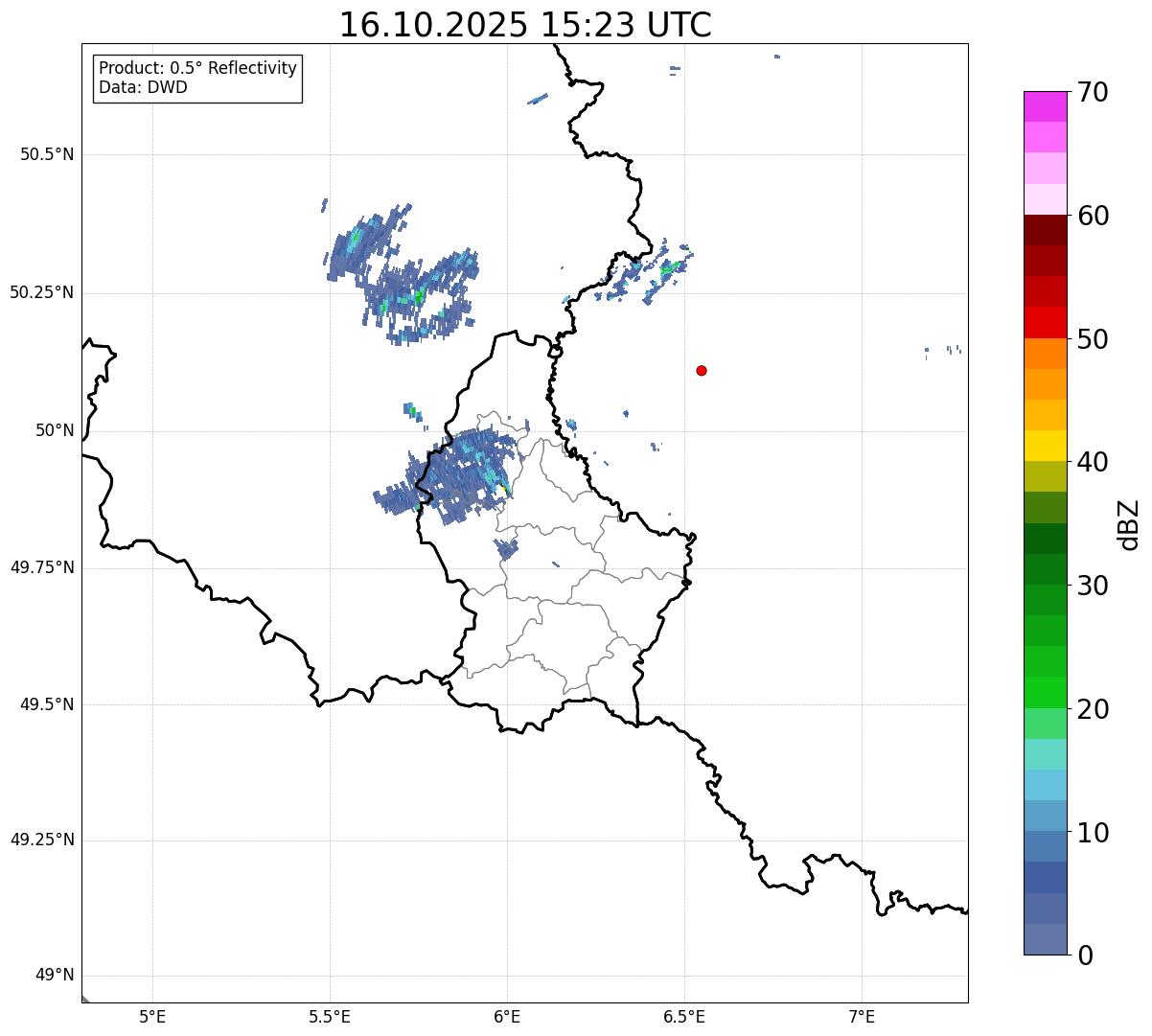
Task: Click the olive colorbar segment below 40
Action: [x=1045, y=477]
